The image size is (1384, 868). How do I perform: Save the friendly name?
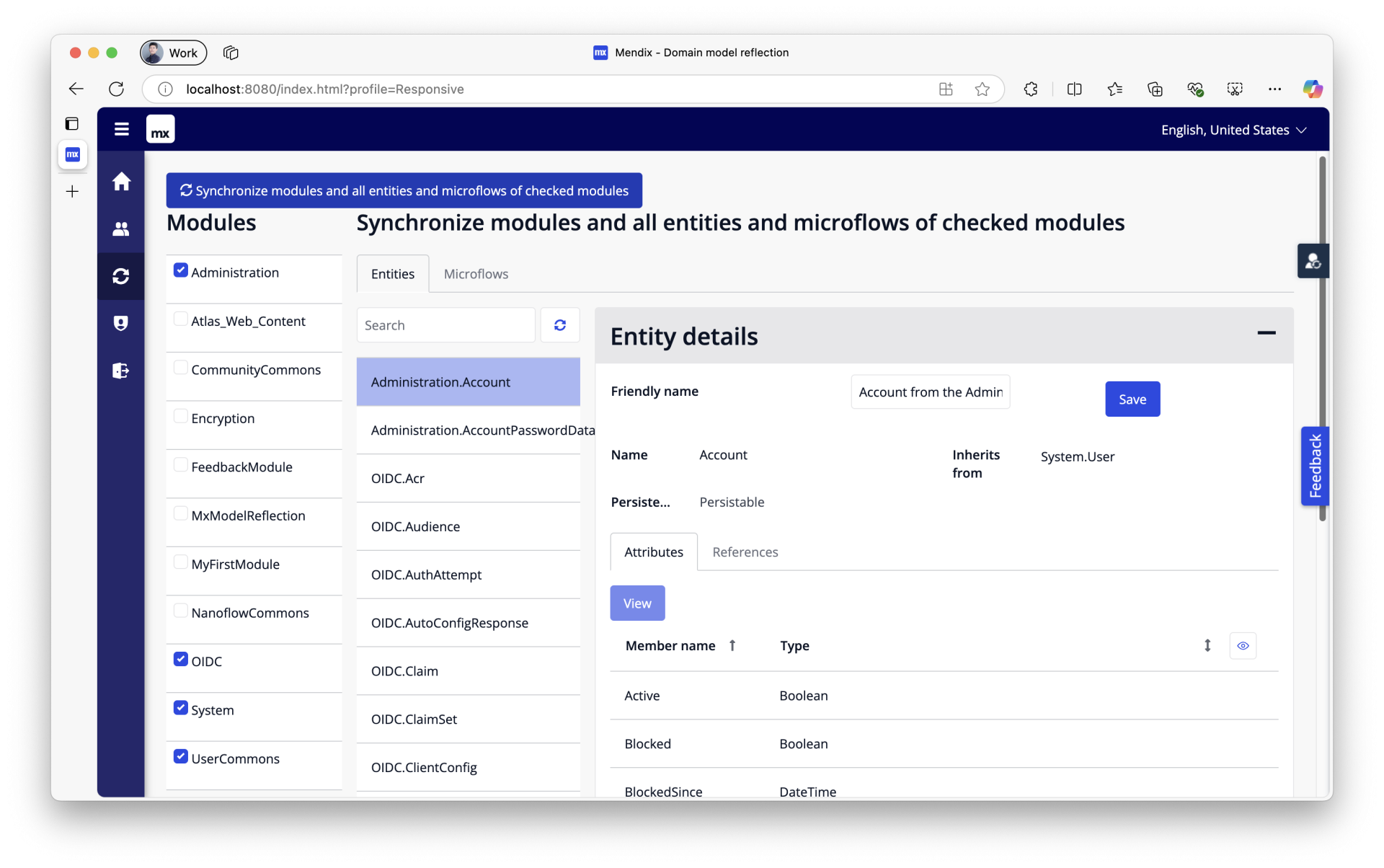click(1132, 399)
